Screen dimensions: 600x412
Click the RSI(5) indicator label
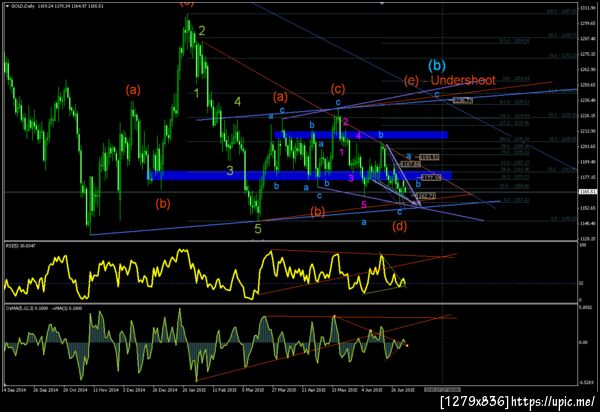[20, 246]
